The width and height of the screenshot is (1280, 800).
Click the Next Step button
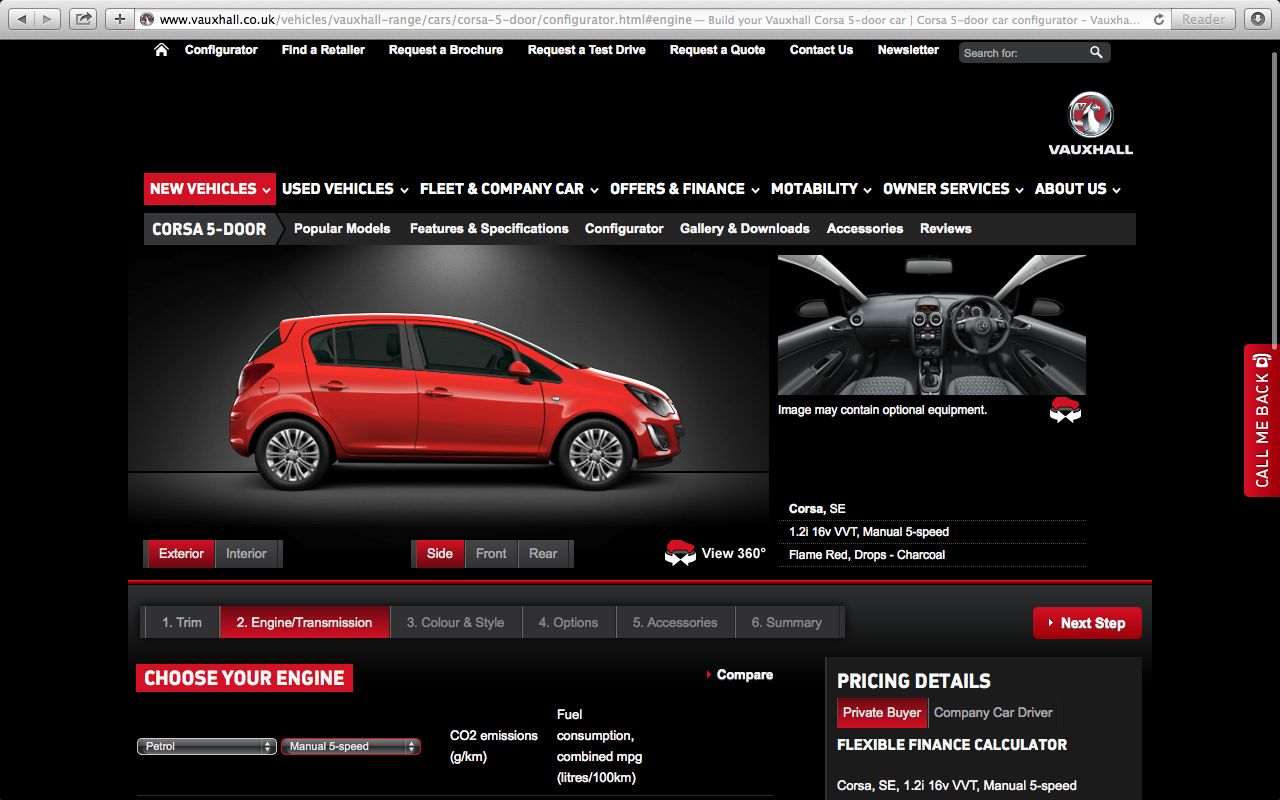coord(1087,623)
